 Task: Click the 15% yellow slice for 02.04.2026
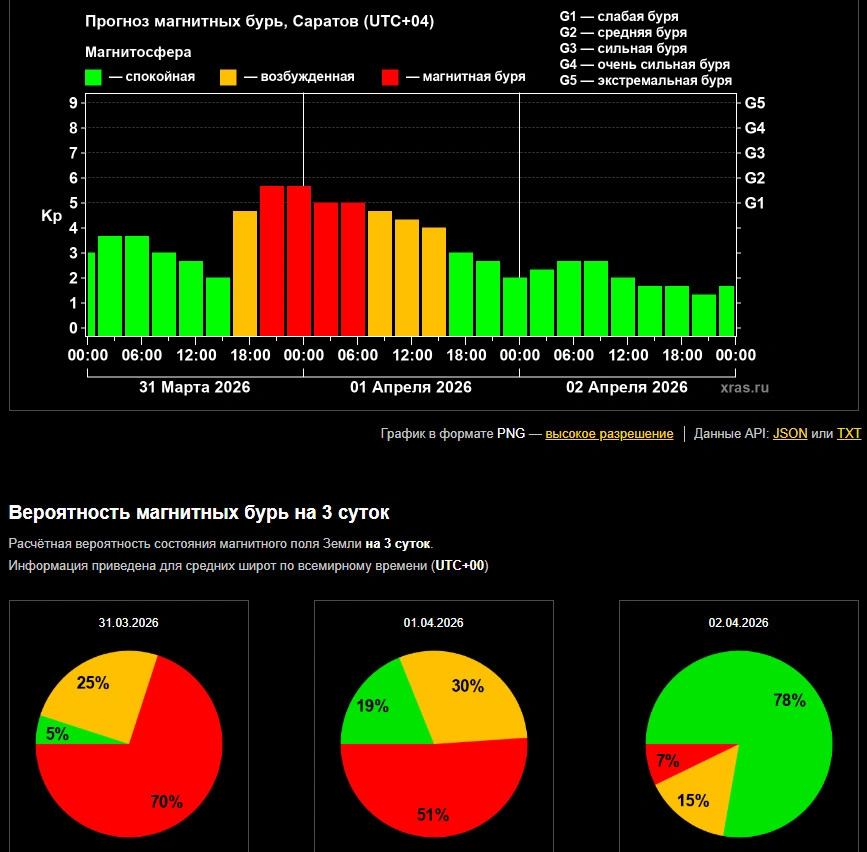[692, 798]
